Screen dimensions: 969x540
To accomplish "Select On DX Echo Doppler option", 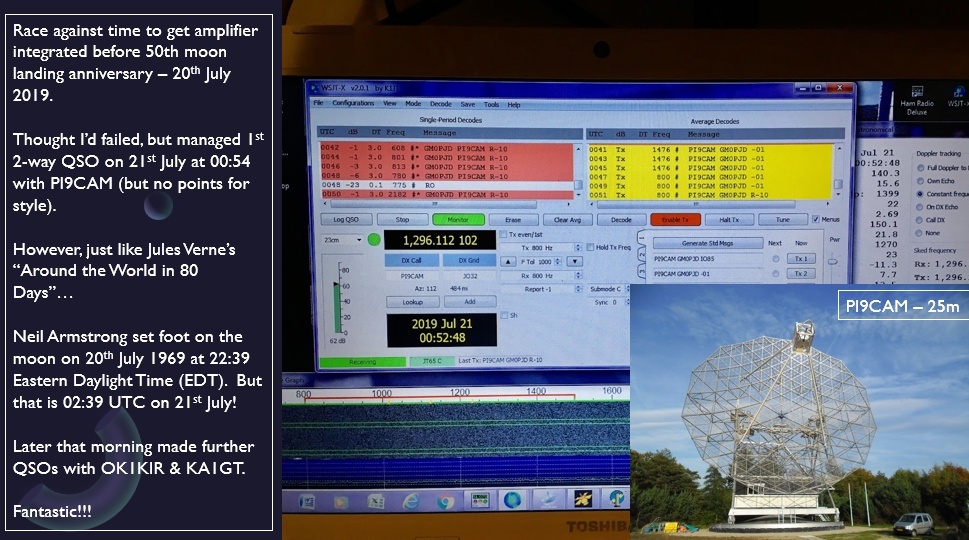I will (920, 207).
